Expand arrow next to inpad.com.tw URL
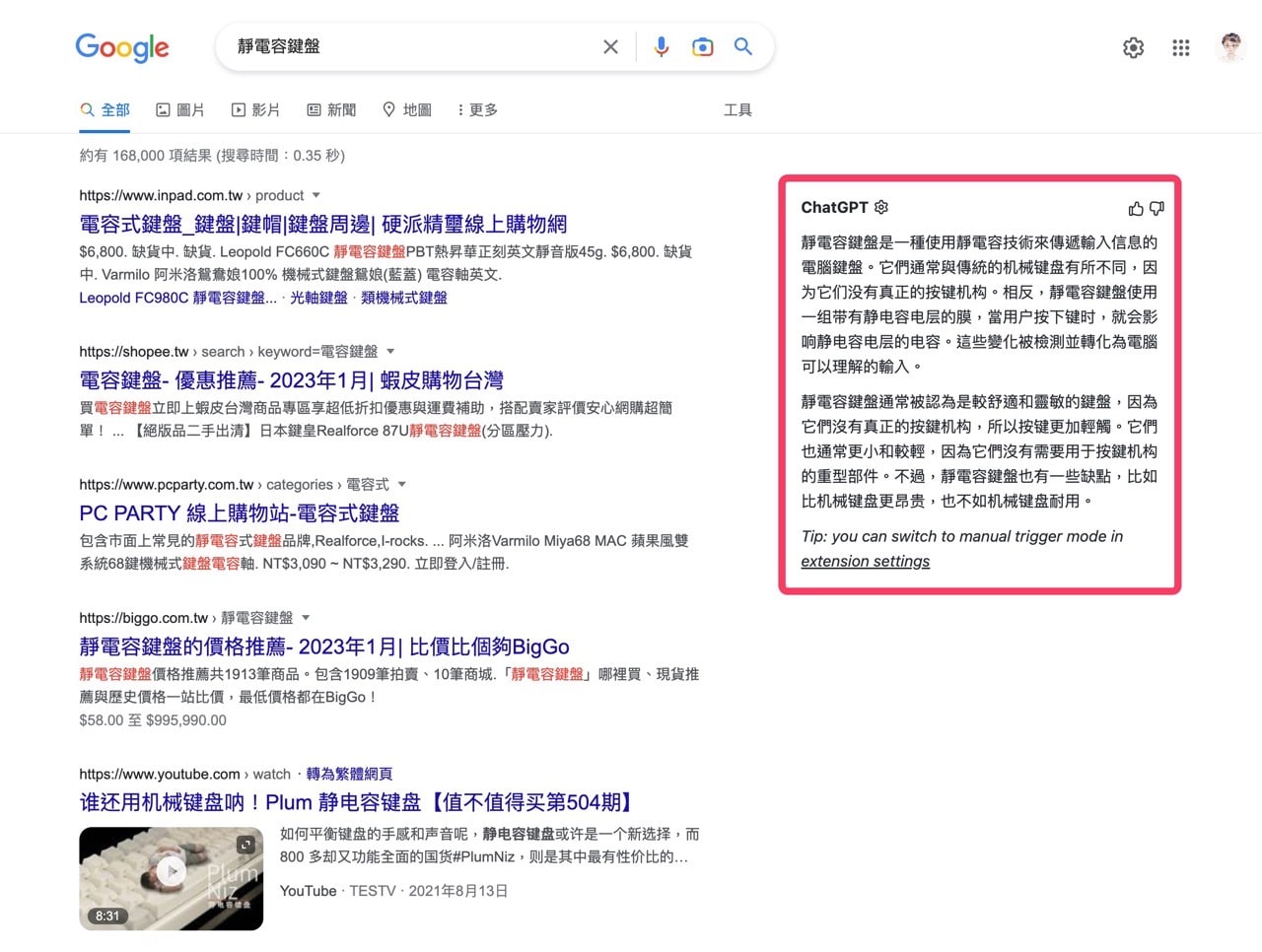Image resolution: width=1262 pixels, height=952 pixels. 316,195
